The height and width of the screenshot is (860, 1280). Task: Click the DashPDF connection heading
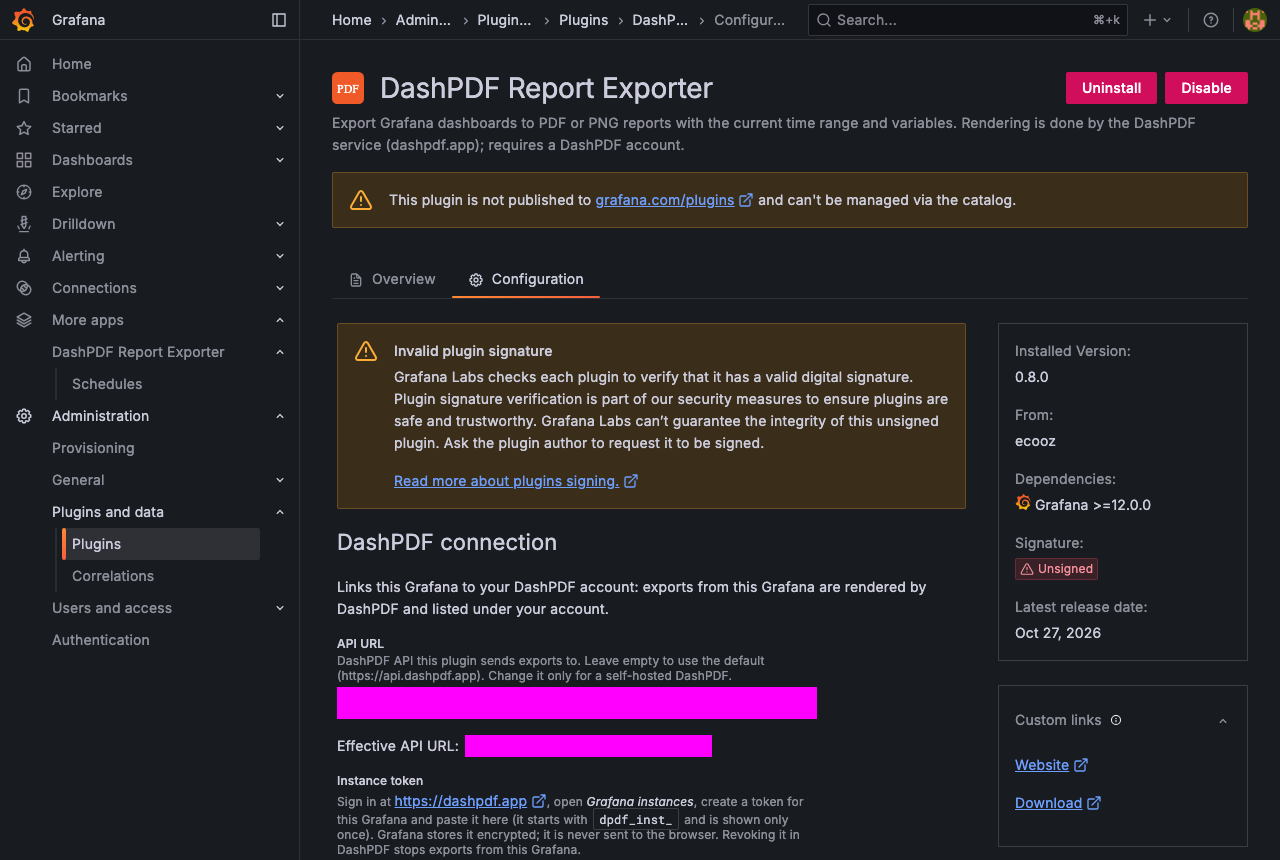447,543
